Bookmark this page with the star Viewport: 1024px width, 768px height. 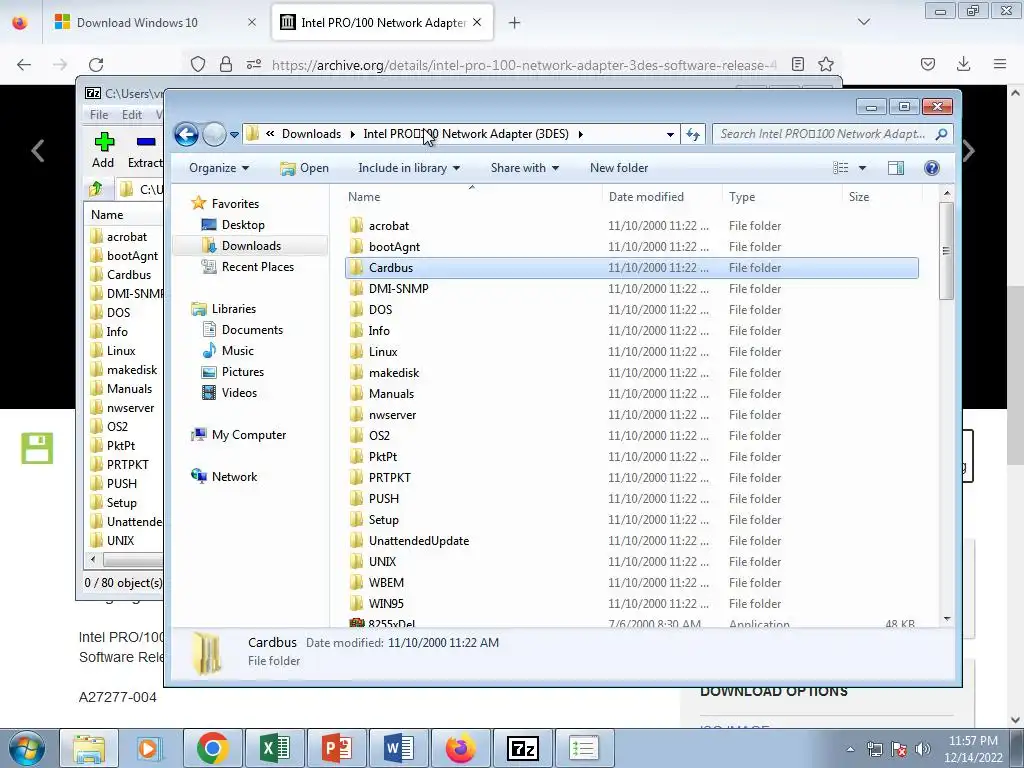pos(825,64)
